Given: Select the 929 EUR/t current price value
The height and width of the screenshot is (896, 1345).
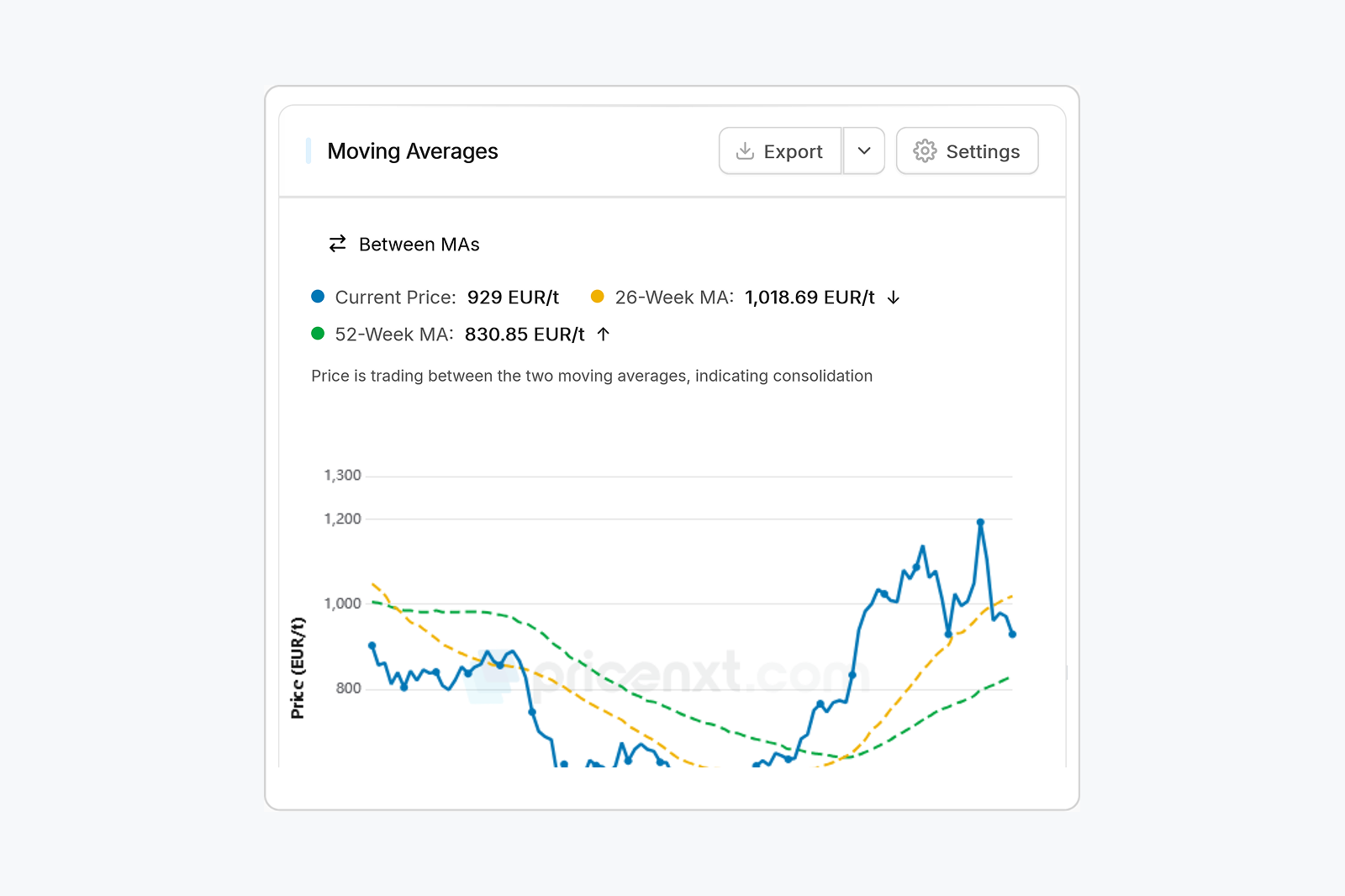Looking at the screenshot, I should pyautogui.click(x=513, y=298).
